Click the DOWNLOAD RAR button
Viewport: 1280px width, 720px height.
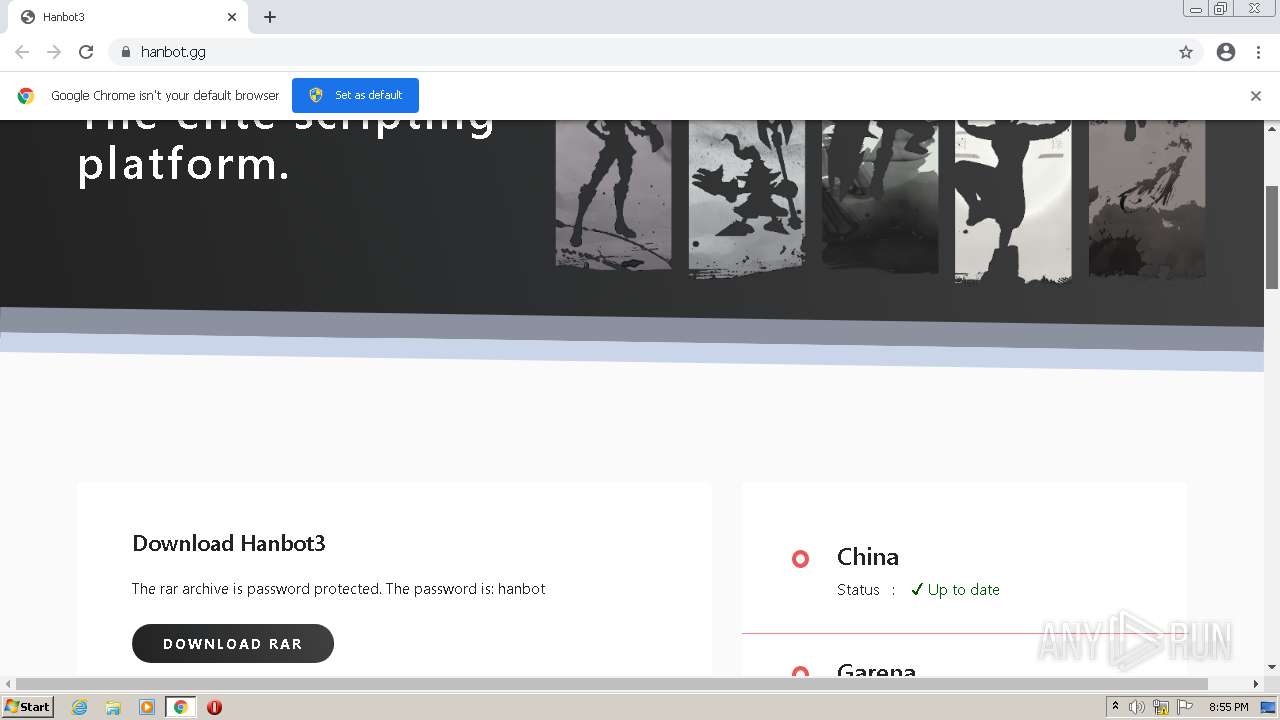[233, 643]
